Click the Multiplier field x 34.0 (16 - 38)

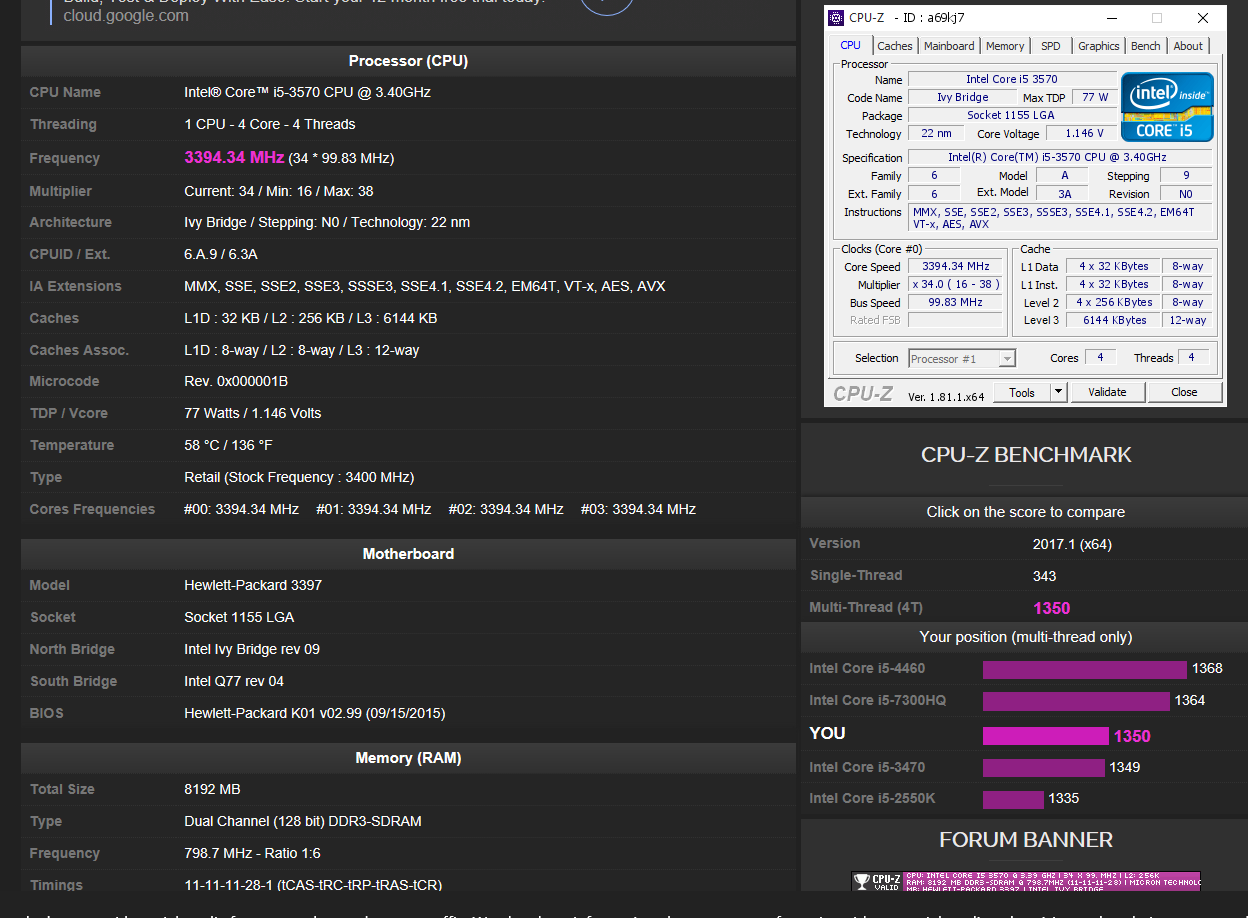pyautogui.click(x=955, y=284)
